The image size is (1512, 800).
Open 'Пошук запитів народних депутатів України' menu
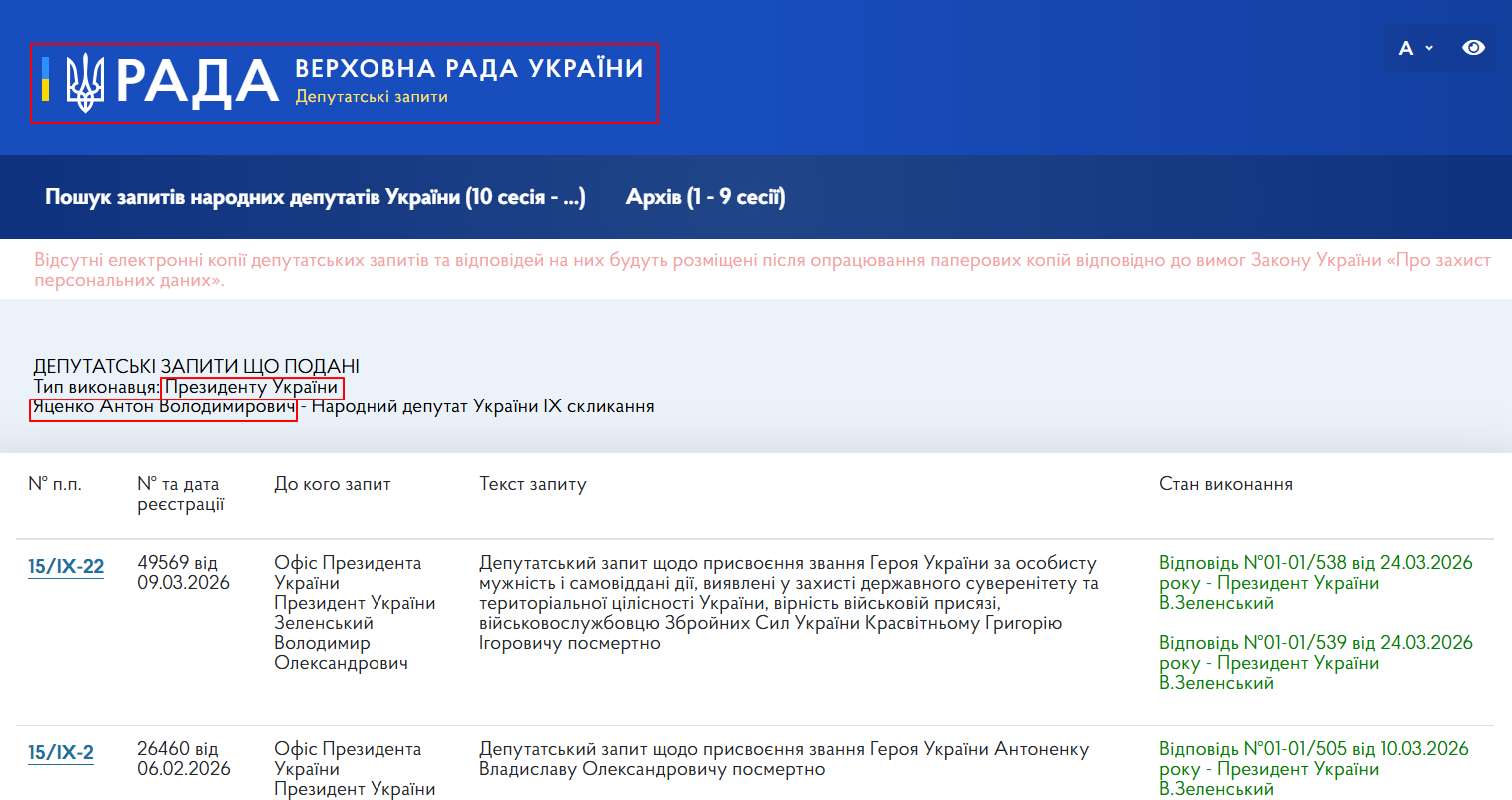point(316,197)
